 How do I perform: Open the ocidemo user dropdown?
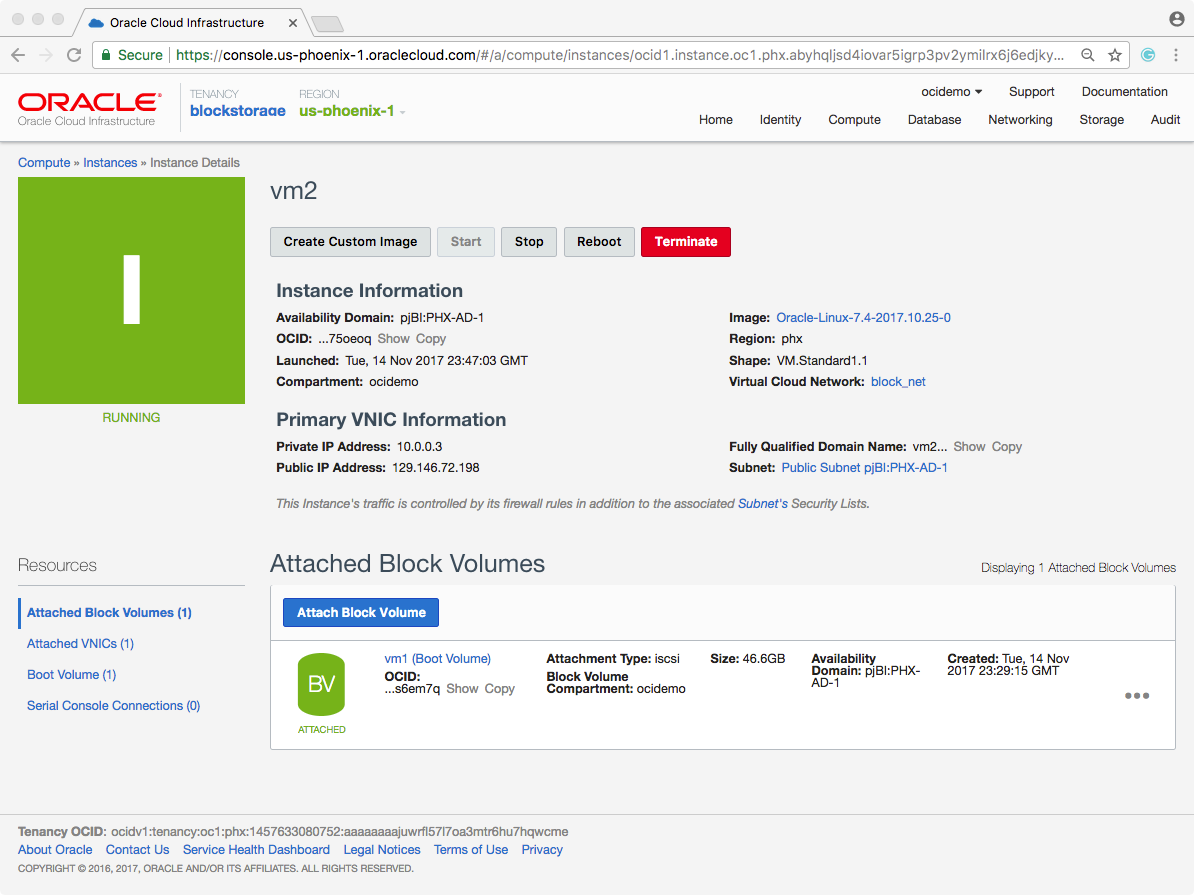pyautogui.click(x=951, y=91)
